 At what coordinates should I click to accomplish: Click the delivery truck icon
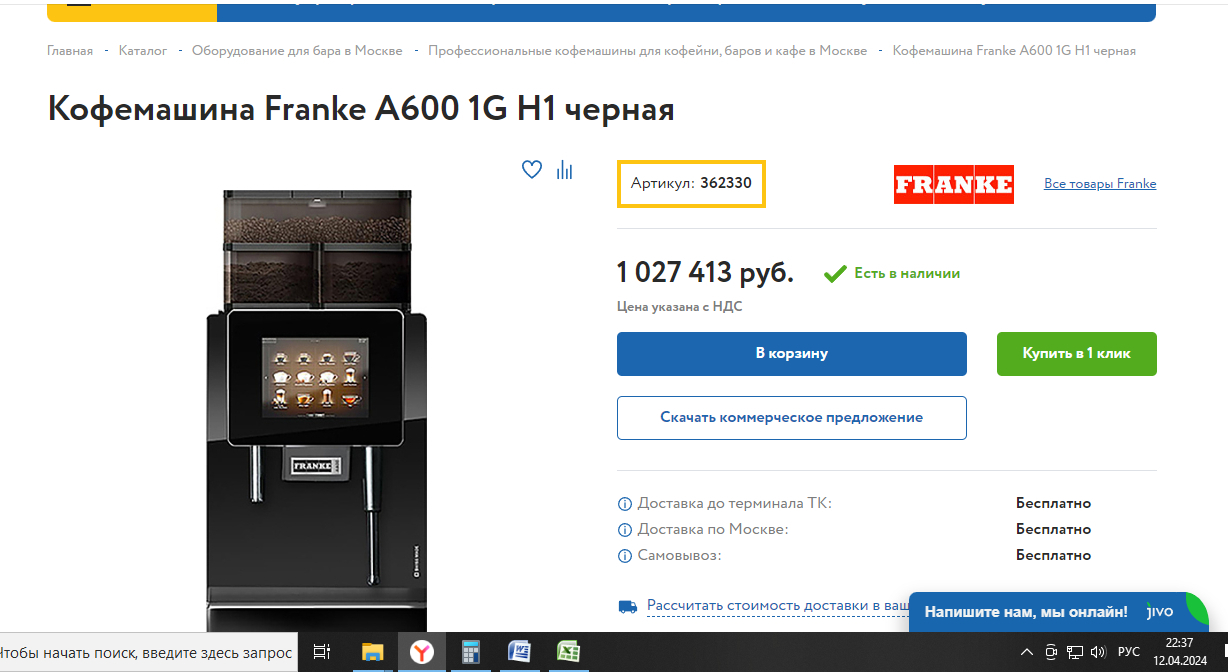coord(628,606)
